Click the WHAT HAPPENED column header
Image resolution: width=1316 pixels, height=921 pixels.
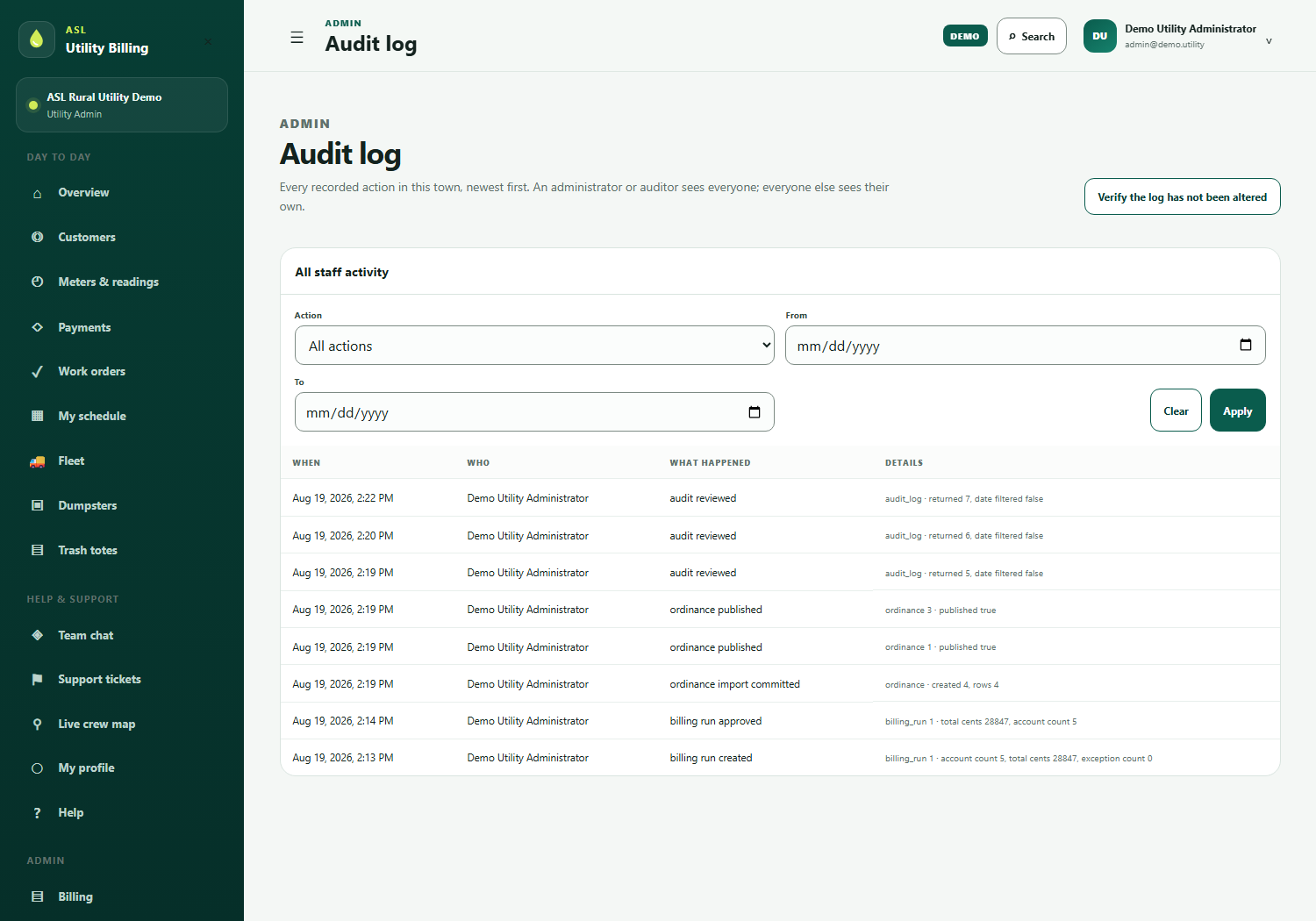pos(710,463)
